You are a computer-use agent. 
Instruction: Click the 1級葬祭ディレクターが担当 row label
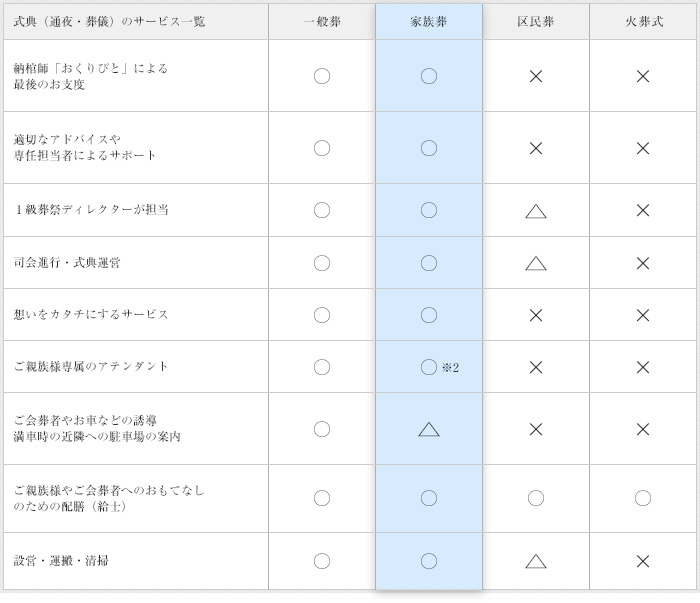click(x=91, y=210)
